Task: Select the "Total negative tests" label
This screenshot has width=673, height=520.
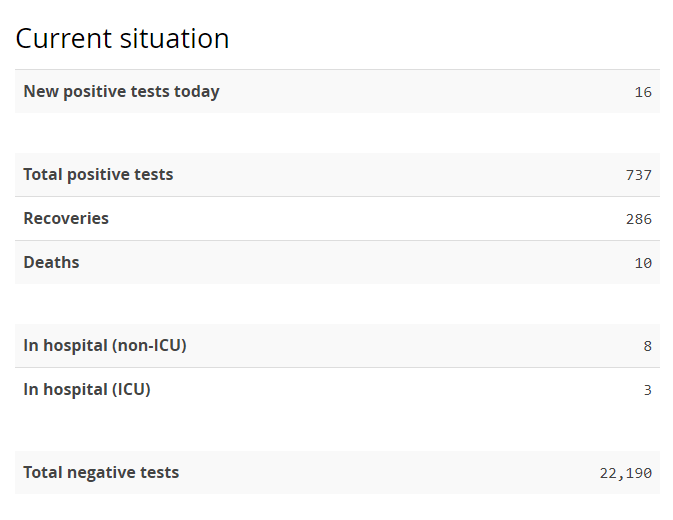Action: pyautogui.click(x=101, y=473)
